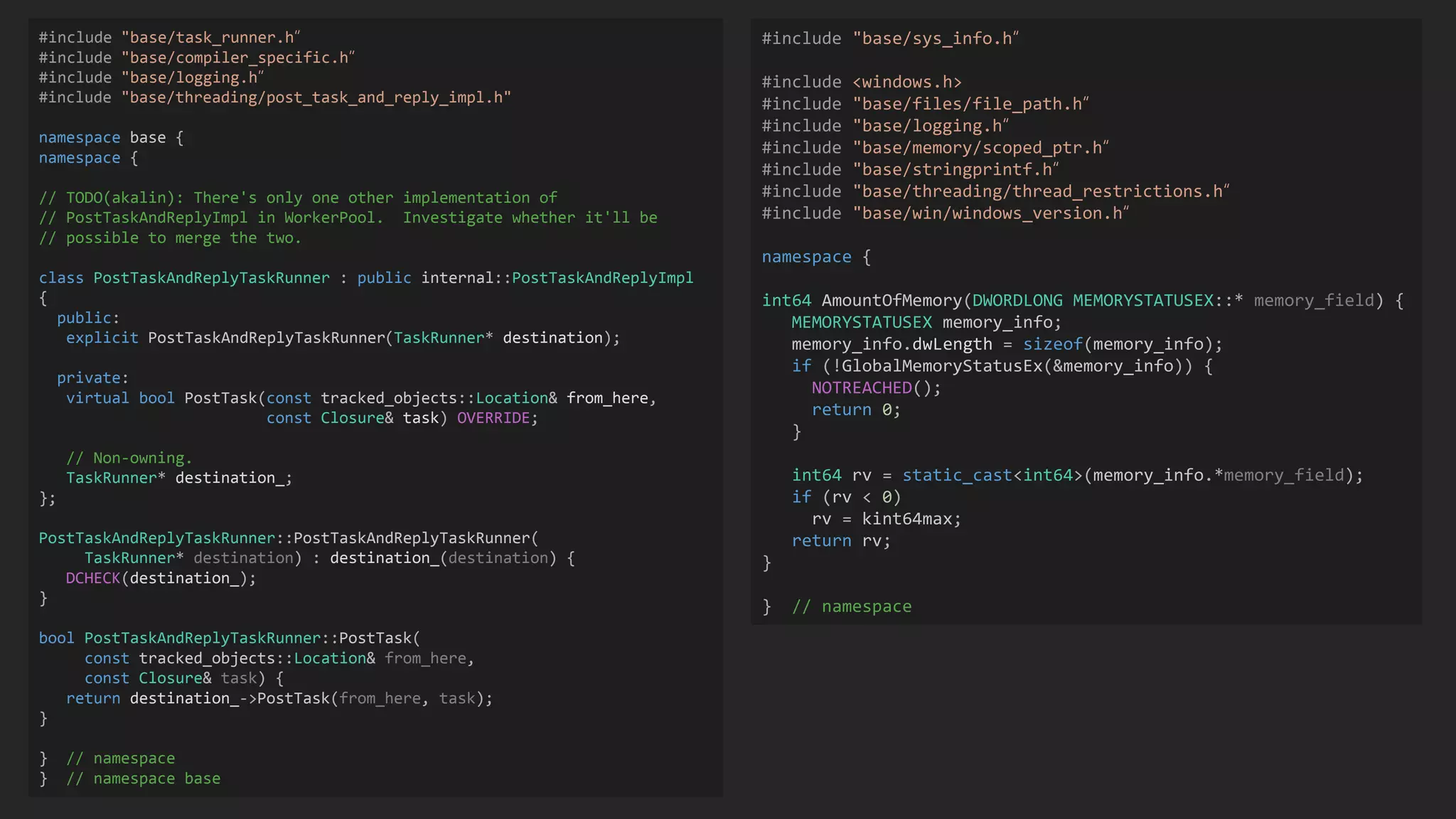Image resolution: width=1456 pixels, height=819 pixels.
Task: Click the post_task_and_reply_impl.h include line
Action: (x=274, y=97)
